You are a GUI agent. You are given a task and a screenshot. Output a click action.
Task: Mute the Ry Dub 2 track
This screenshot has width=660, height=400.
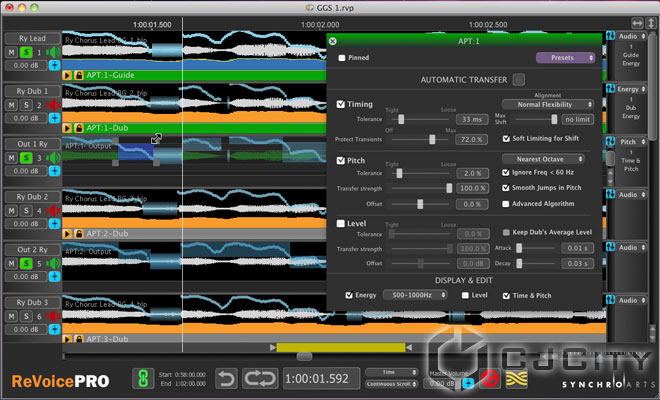[11, 211]
